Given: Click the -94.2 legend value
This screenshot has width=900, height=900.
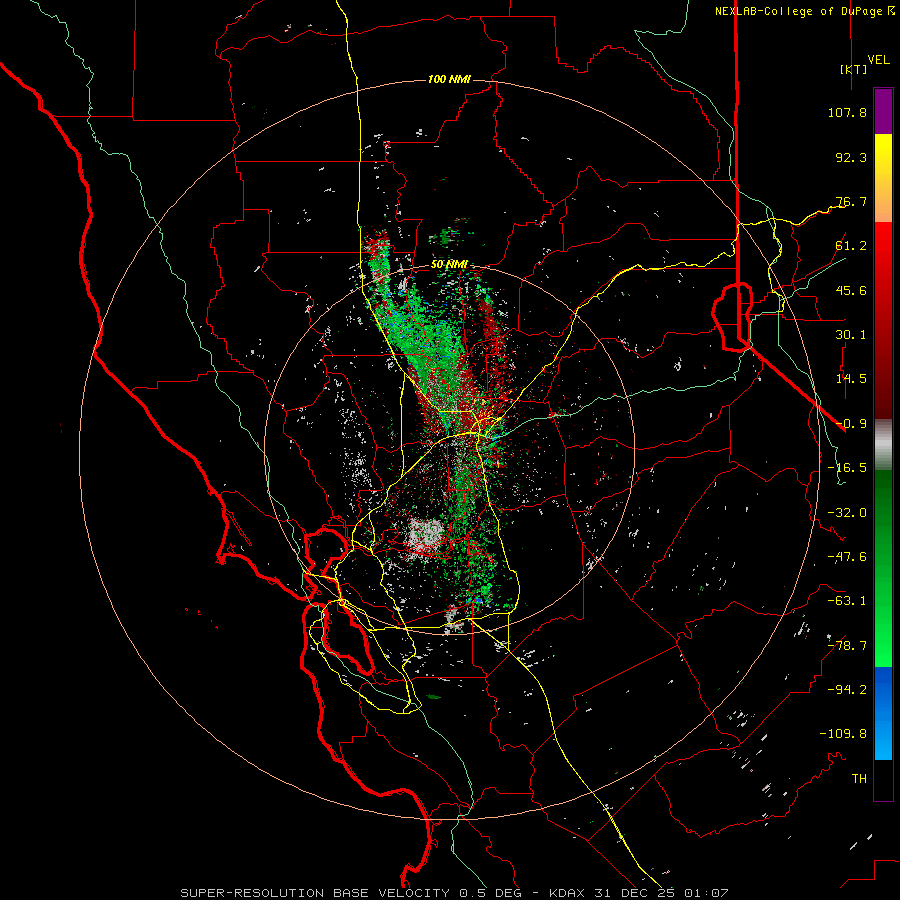Looking at the screenshot, I should [847, 690].
